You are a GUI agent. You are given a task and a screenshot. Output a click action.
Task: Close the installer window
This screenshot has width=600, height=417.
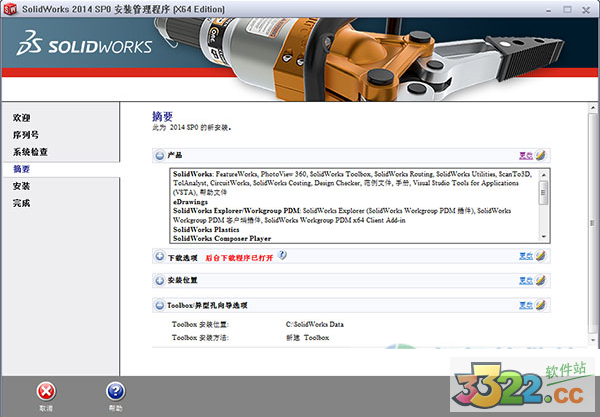(586, 10)
